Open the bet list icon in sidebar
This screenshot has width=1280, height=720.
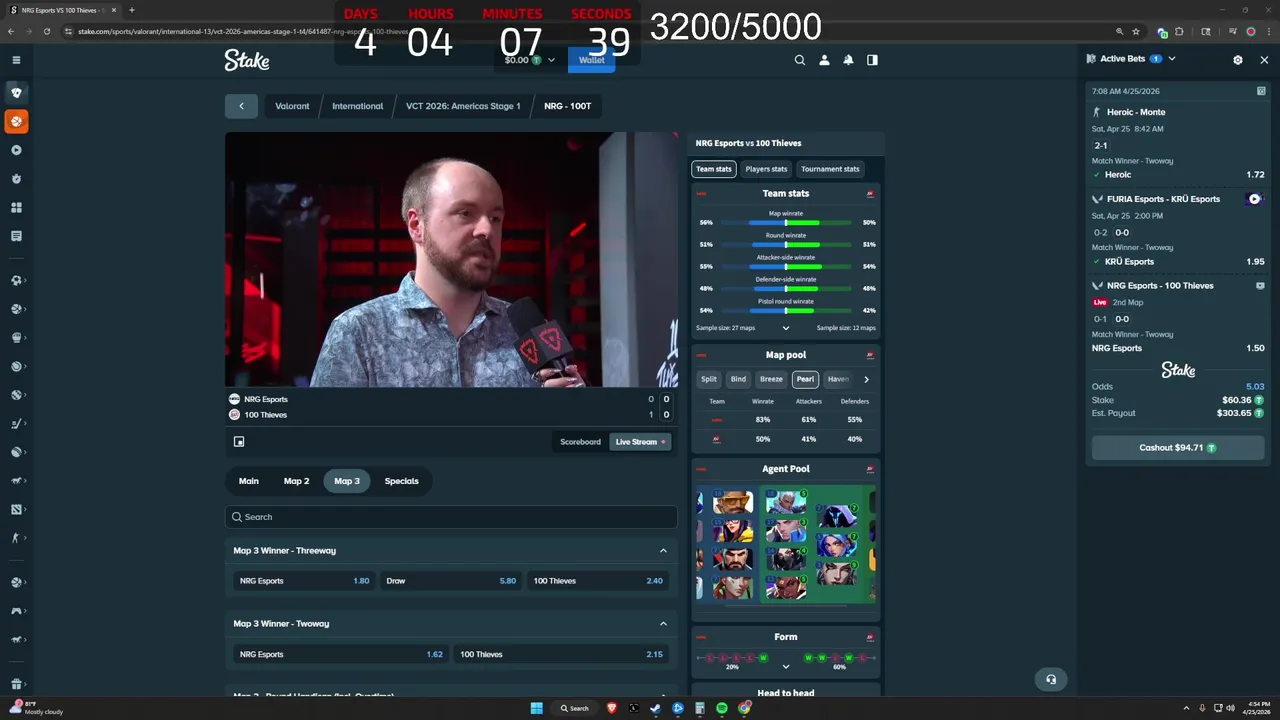coord(16,236)
